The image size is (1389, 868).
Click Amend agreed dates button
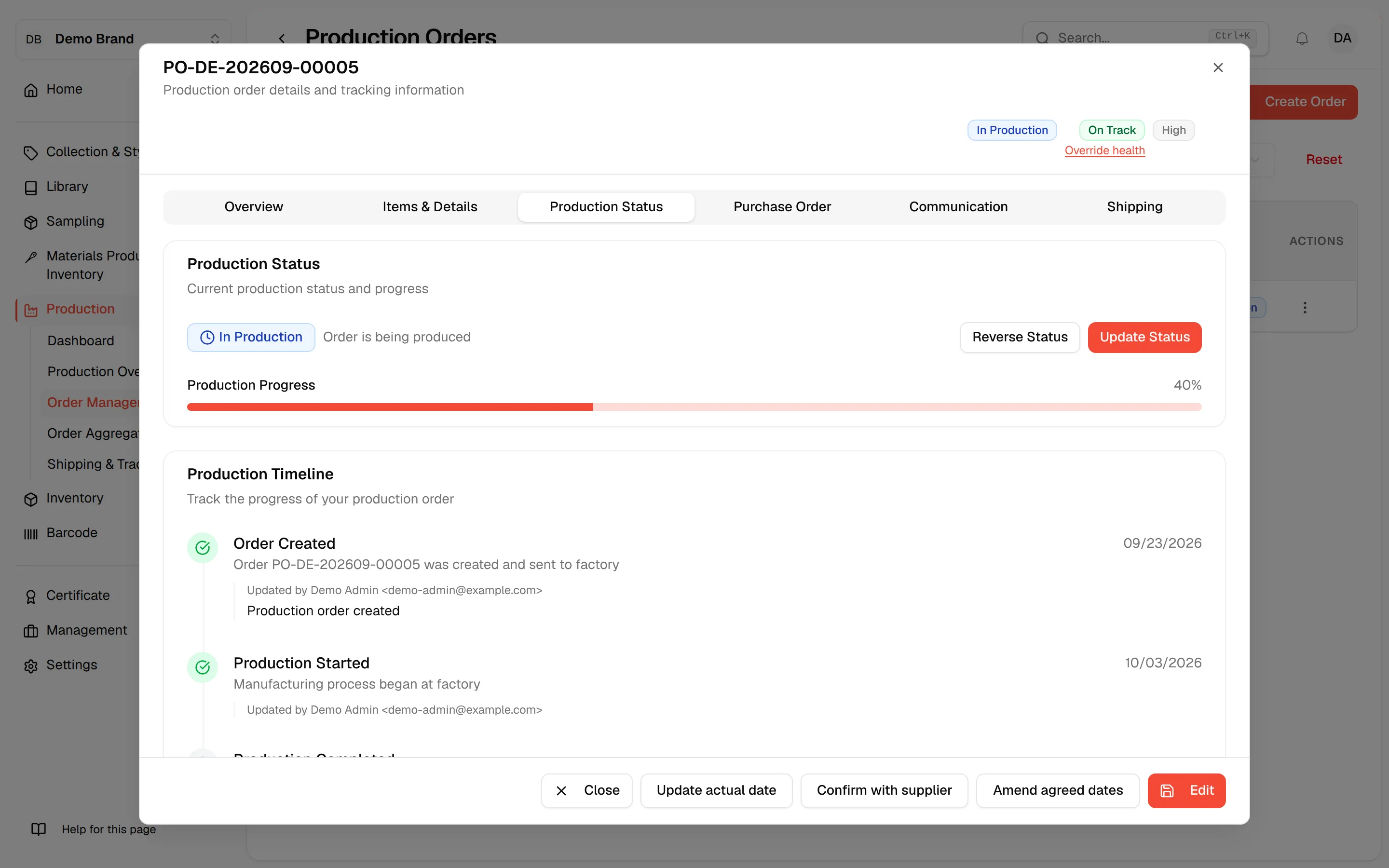click(x=1057, y=790)
